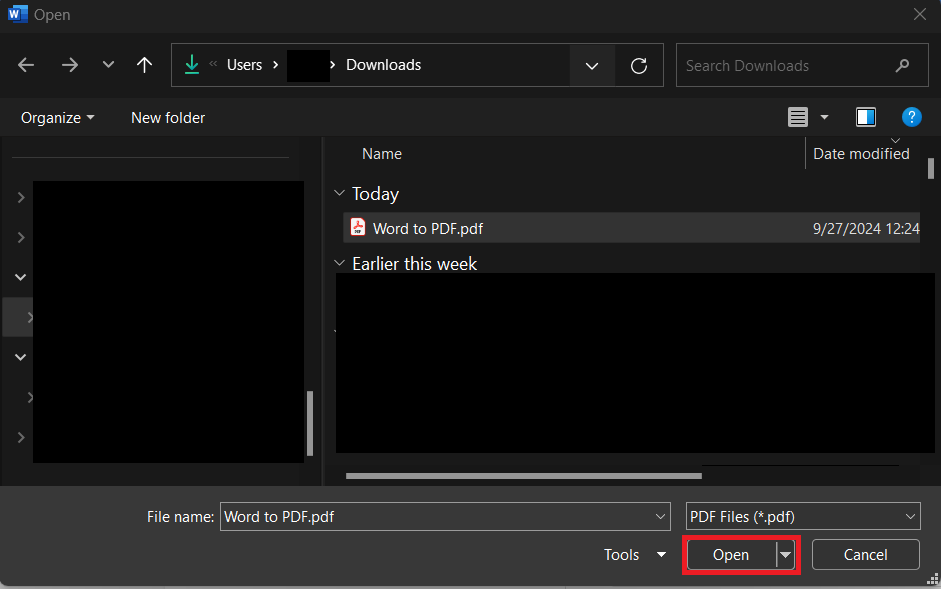Select Downloads in the address path
This screenshot has height=589, width=941.
383,65
